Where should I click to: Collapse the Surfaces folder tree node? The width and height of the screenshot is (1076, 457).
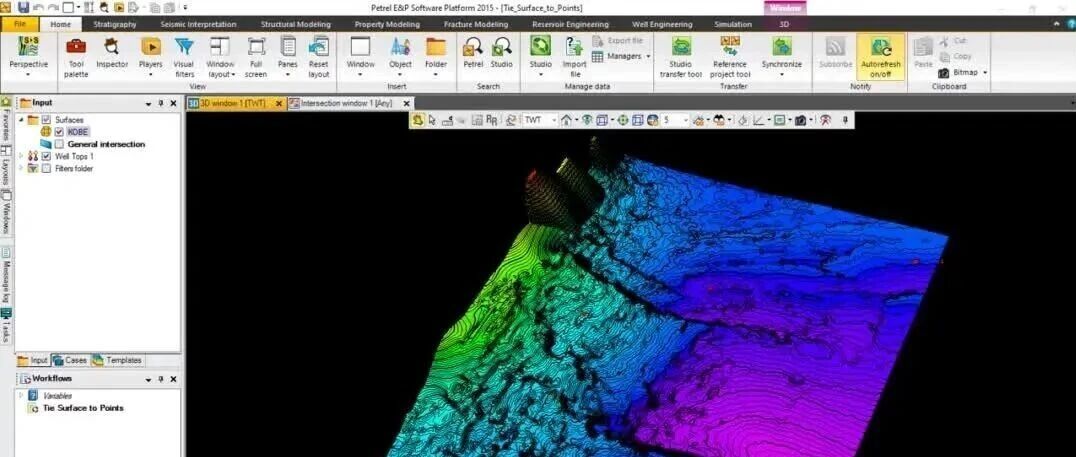point(21,120)
